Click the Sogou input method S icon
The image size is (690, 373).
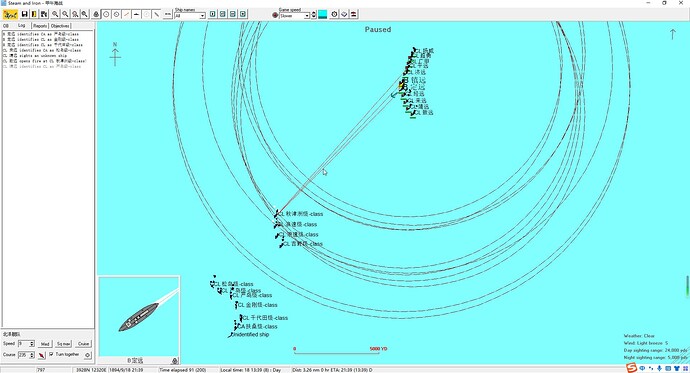631,368
